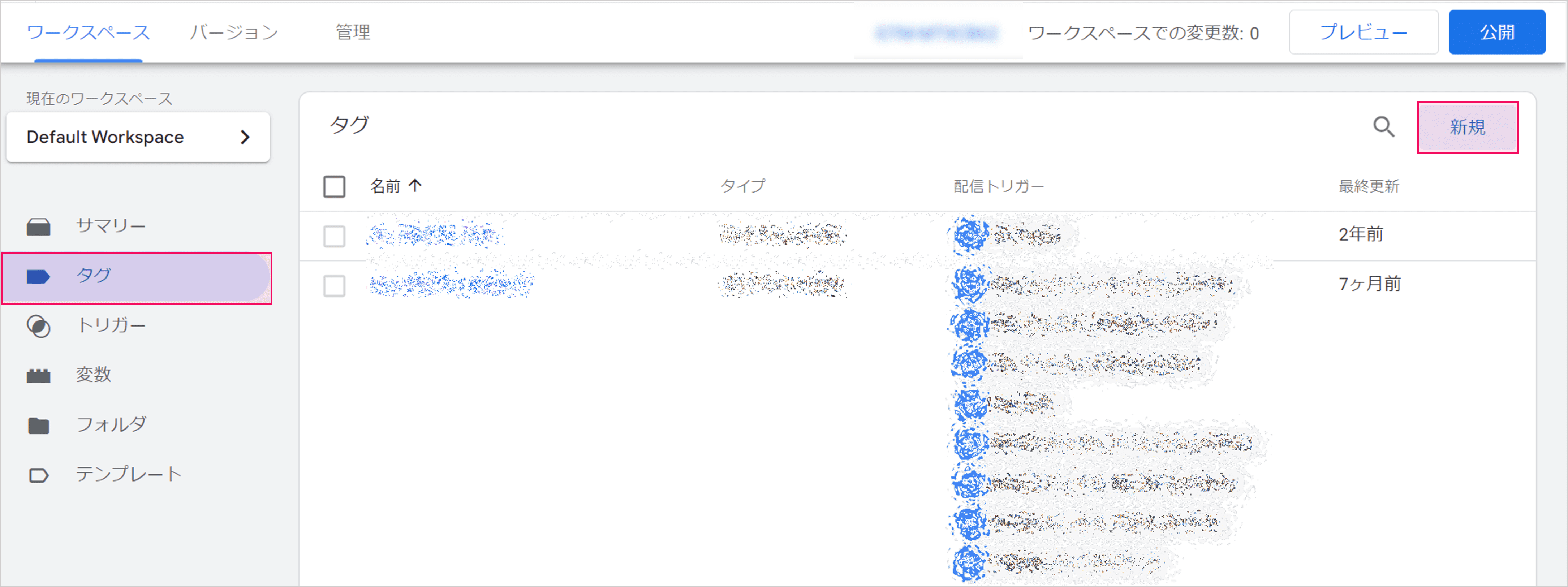This screenshot has height=587, width=1568.
Task: Open the ワークスペース tab
Action: coord(88,32)
